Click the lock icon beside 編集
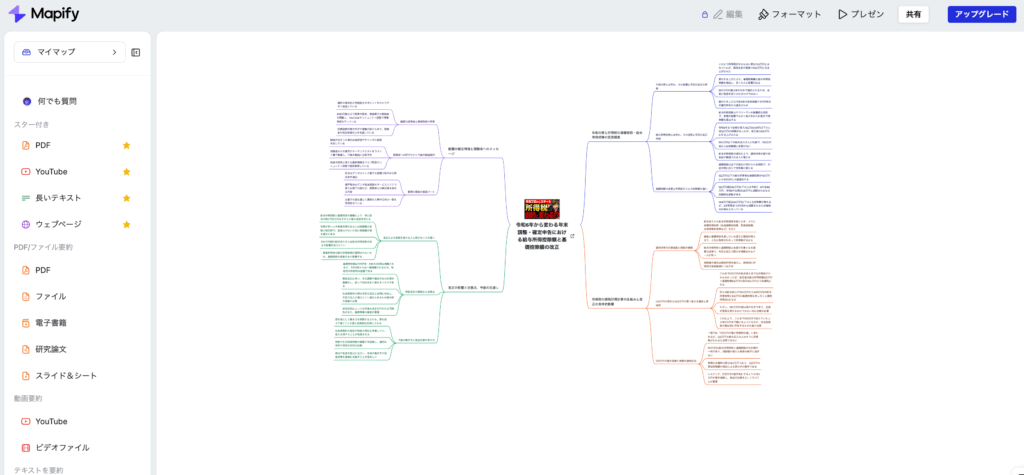 [705, 14]
